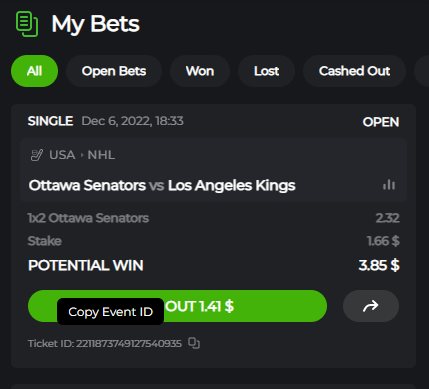Click the hockey sport icon beside USA
Image resolution: width=429 pixels, height=389 pixels.
pos(37,155)
